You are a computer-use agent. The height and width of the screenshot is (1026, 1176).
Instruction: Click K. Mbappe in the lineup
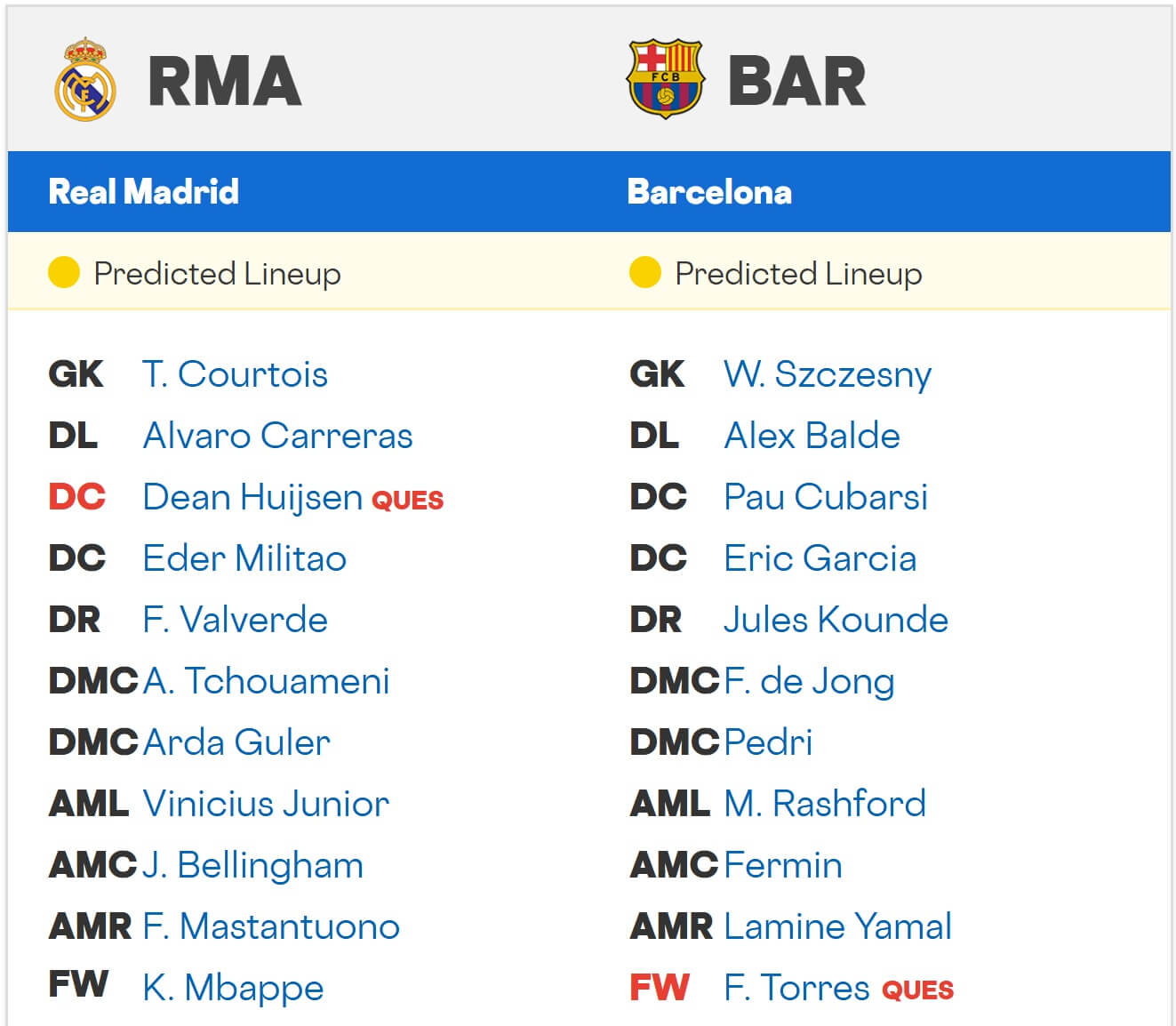click(233, 988)
